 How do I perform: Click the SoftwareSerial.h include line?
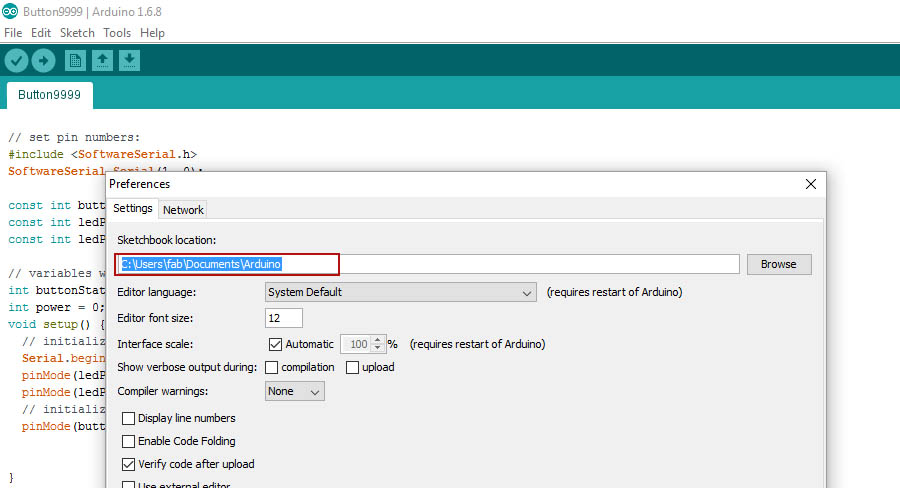click(x=103, y=154)
